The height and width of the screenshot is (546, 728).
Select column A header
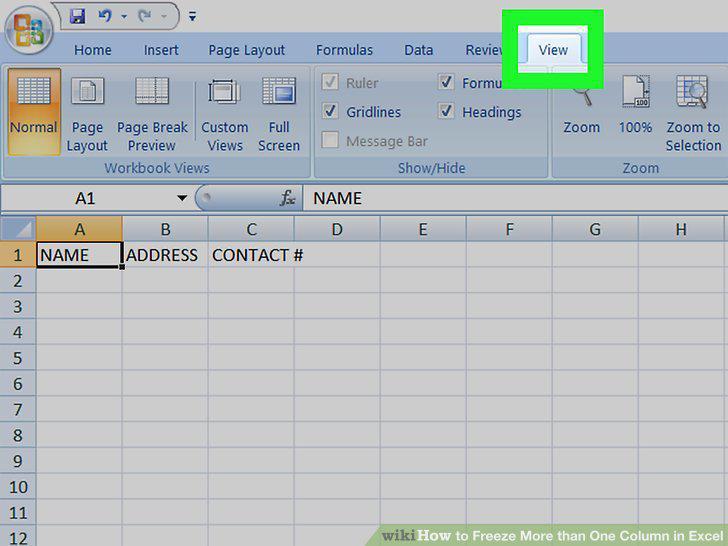(79, 229)
